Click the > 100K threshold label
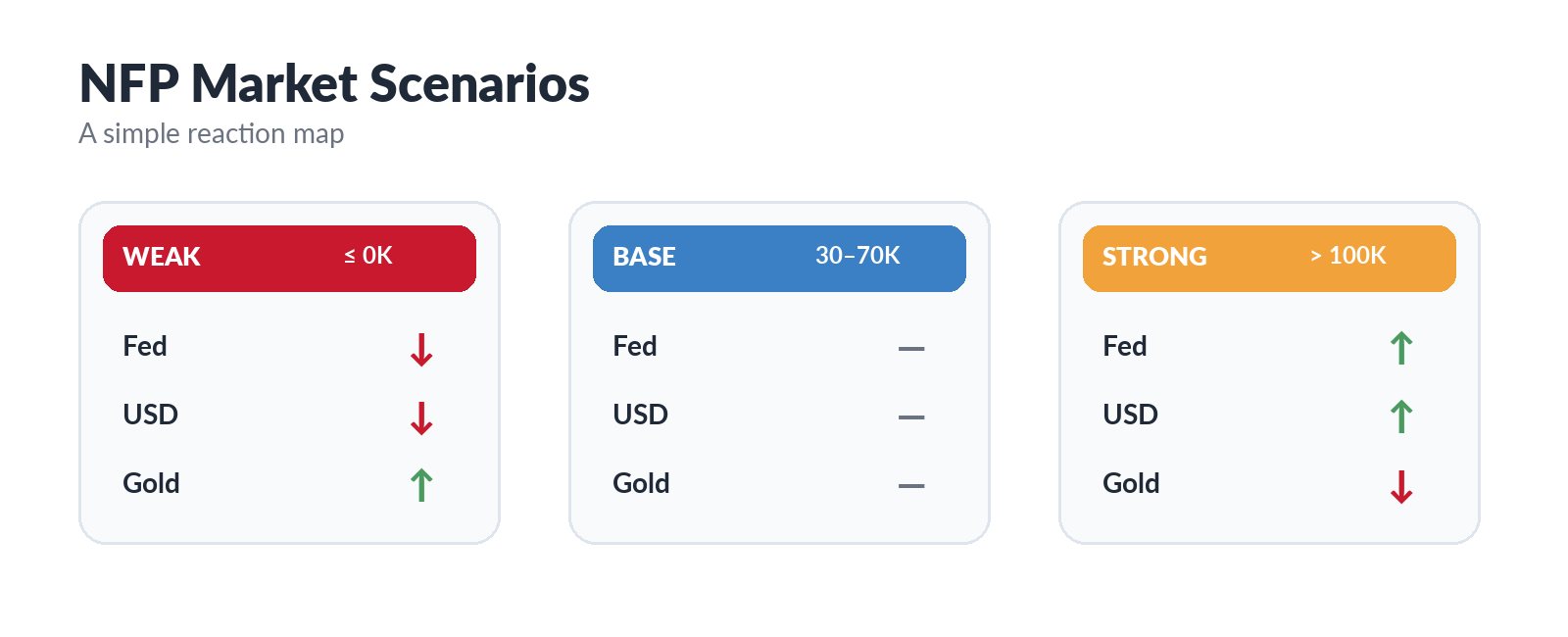The width and height of the screenshot is (1568, 637). coord(1347,256)
